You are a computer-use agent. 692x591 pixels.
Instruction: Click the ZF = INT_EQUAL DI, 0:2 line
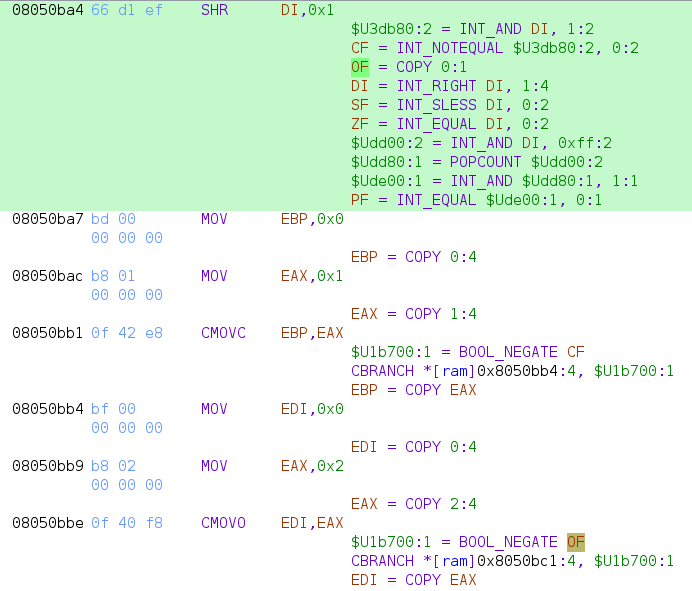coord(450,124)
